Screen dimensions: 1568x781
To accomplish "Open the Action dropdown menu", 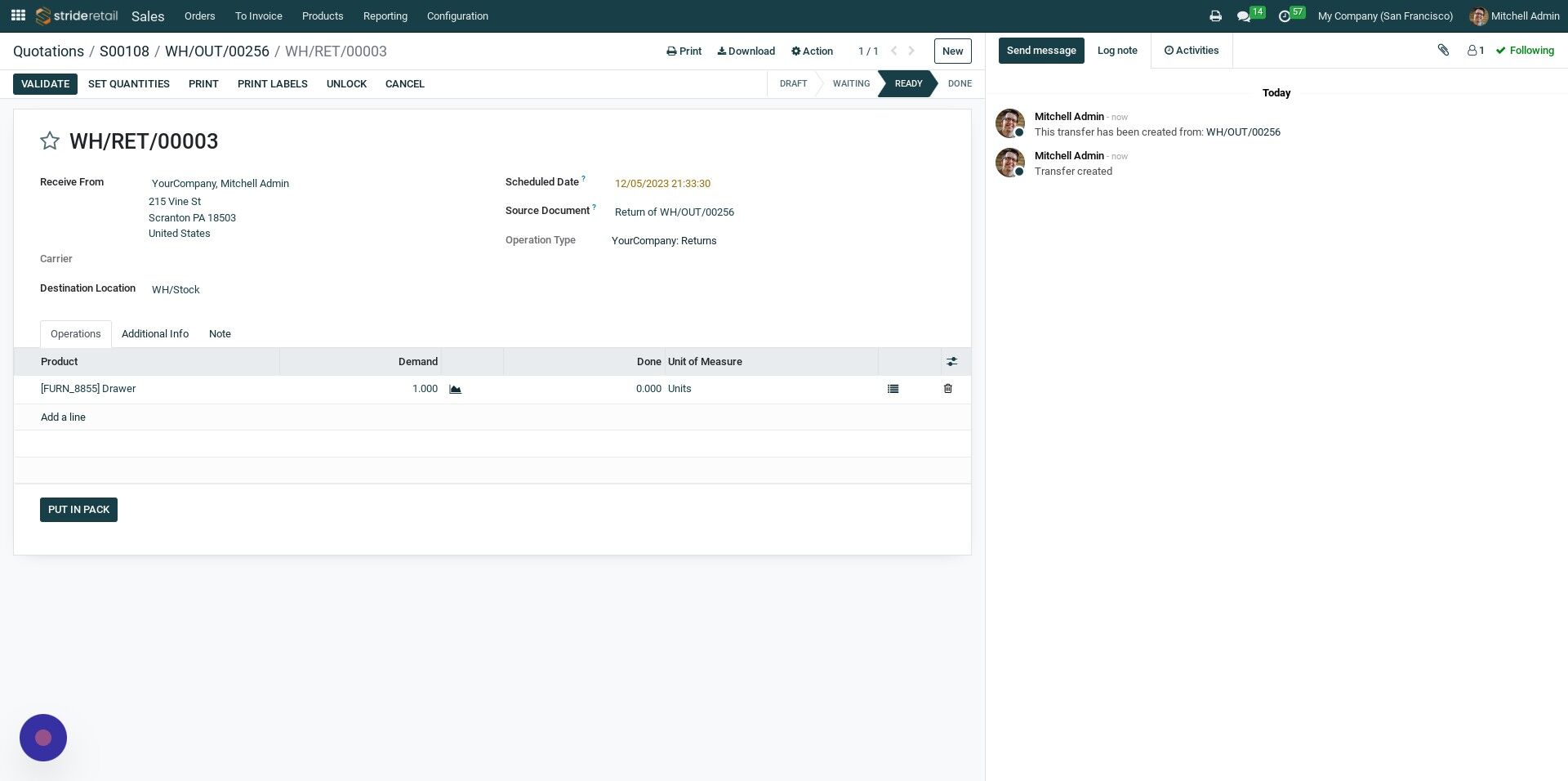I will (812, 51).
